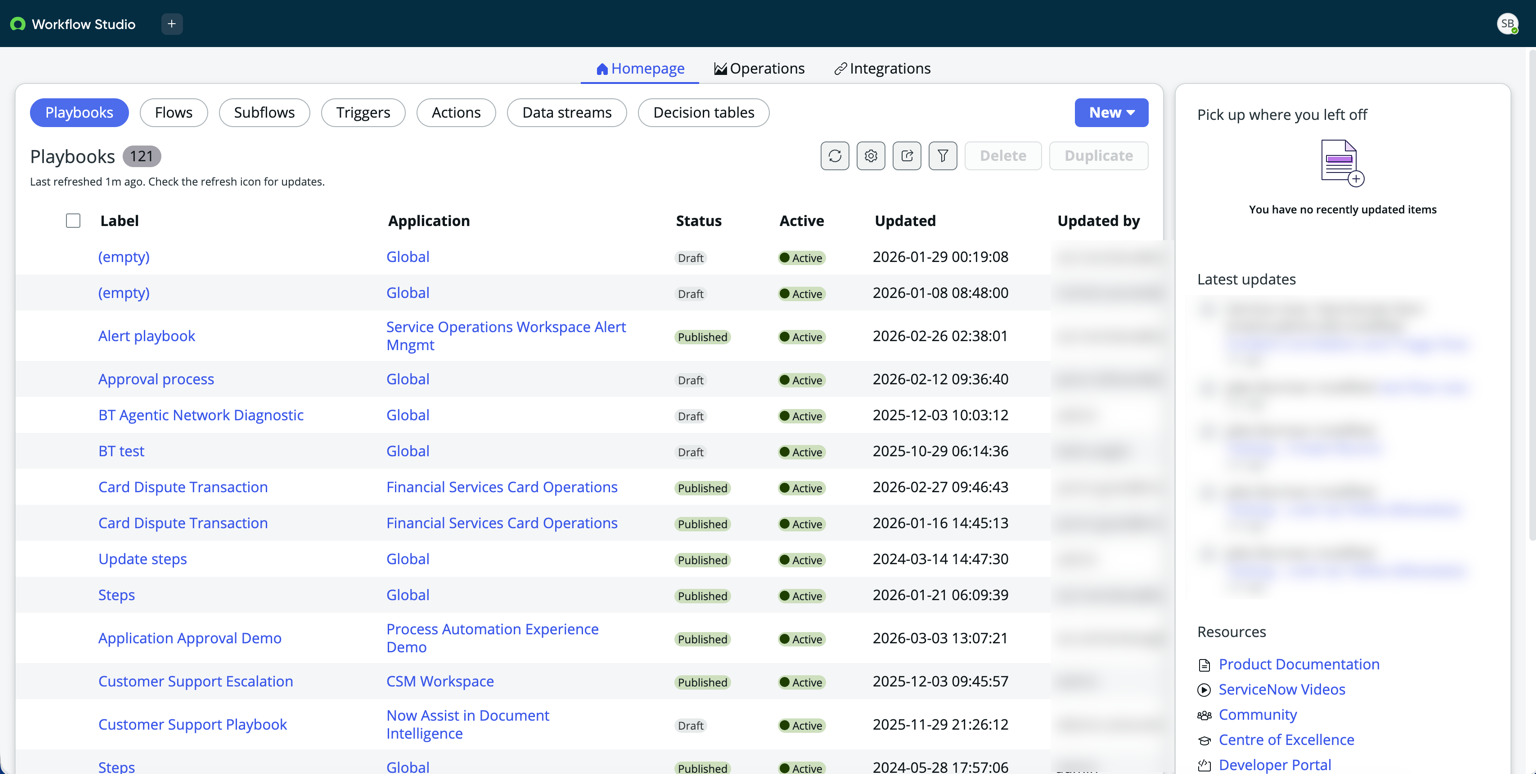
Task: Open the SB user avatar
Action: tap(1507, 24)
